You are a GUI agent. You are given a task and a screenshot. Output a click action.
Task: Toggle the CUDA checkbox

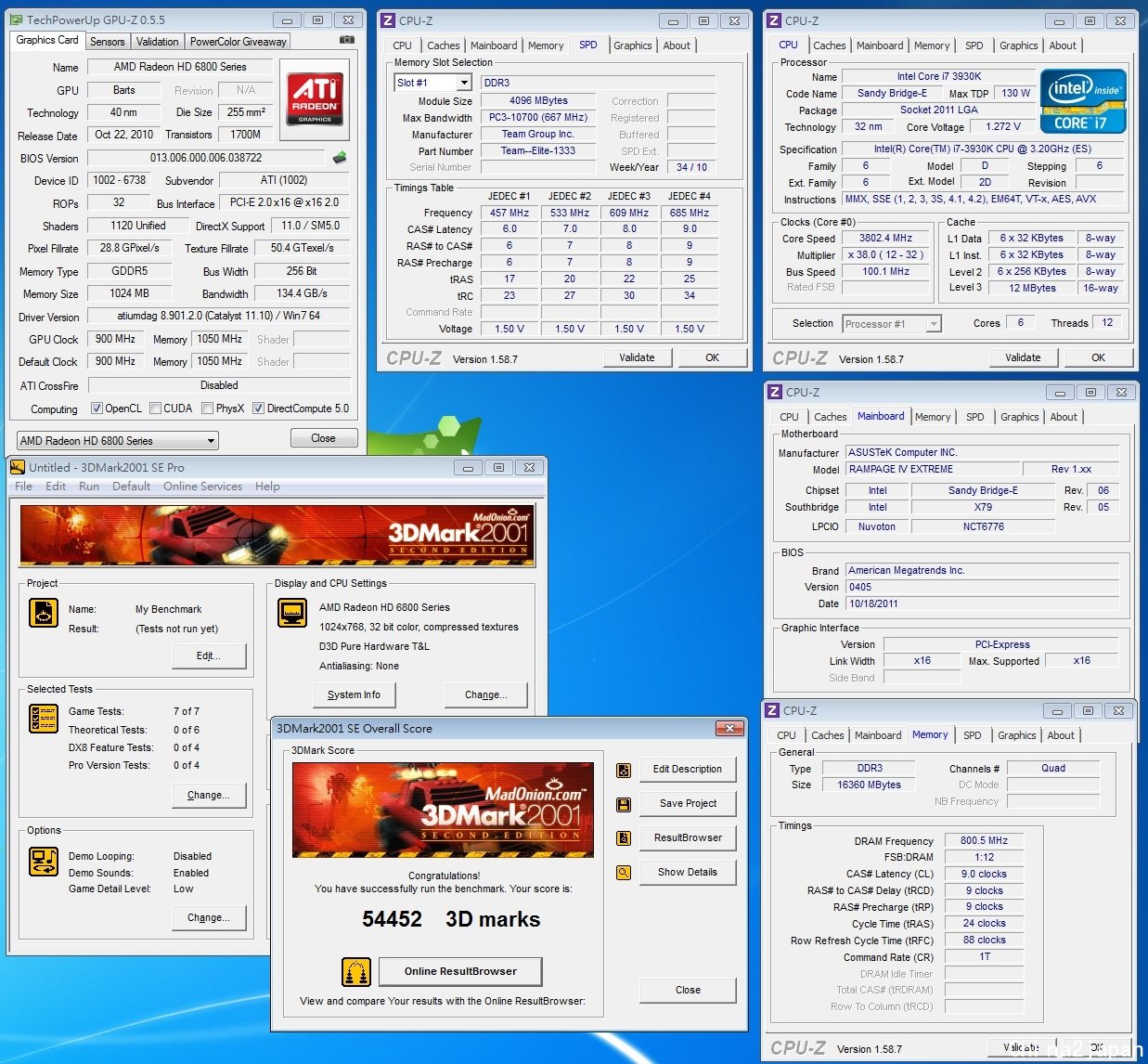point(156,409)
